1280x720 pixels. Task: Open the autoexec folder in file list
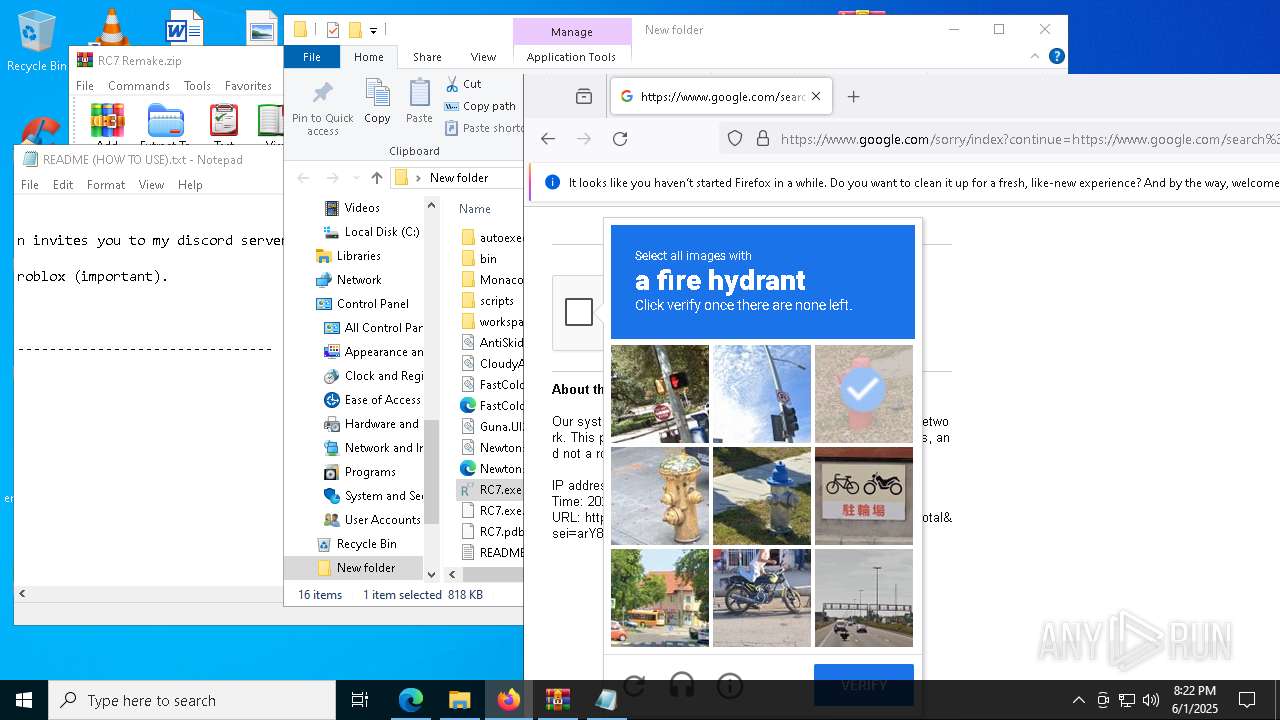(x=491, y=238)
